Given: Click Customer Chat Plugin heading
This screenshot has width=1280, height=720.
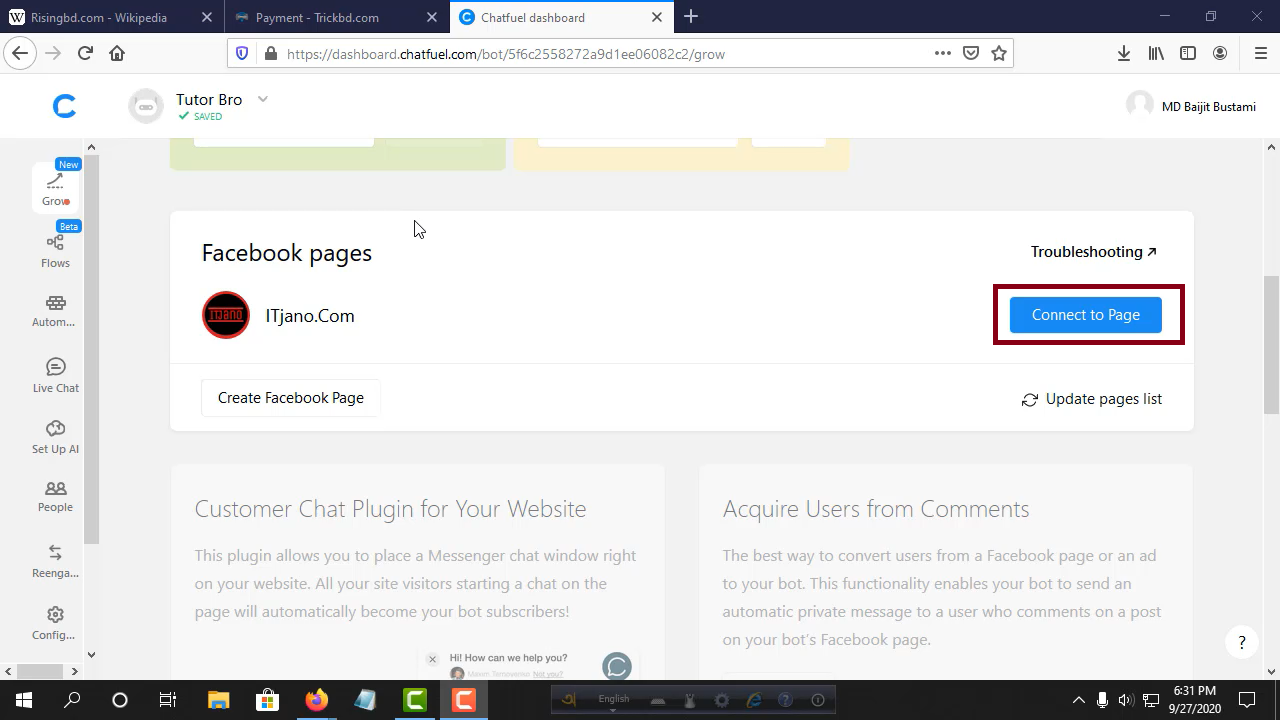Looking at the screenshot, I should pyautogui.click(x=390, y=509).
